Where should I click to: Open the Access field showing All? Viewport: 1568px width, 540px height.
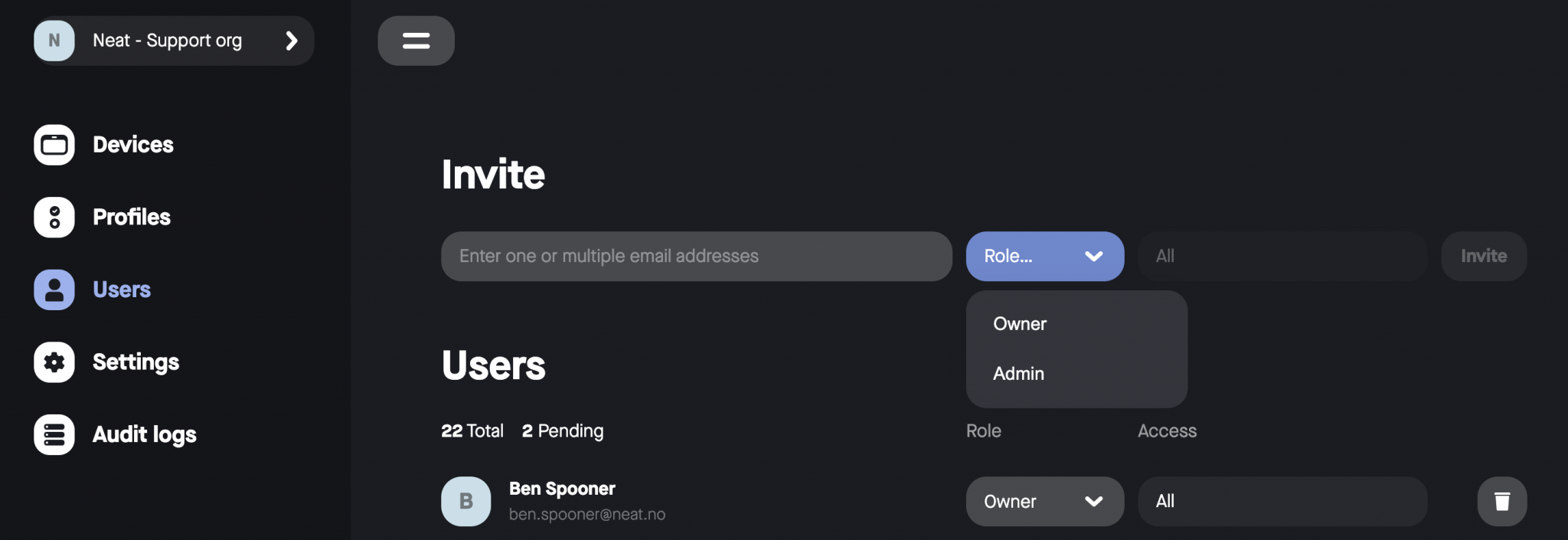[1282, 256]
